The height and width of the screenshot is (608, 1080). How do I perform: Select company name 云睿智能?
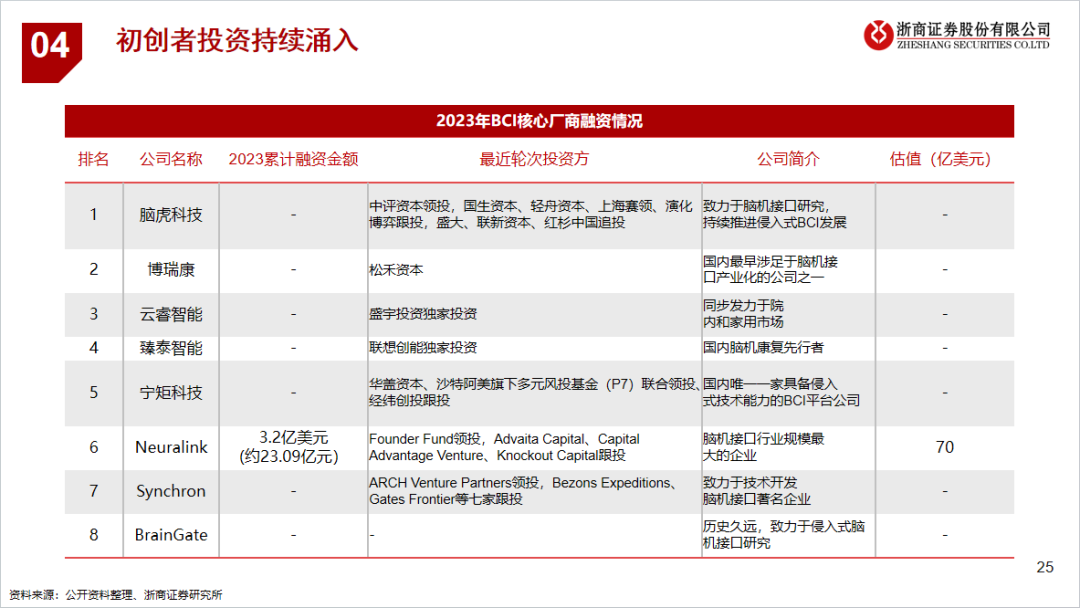click(171, 315)
